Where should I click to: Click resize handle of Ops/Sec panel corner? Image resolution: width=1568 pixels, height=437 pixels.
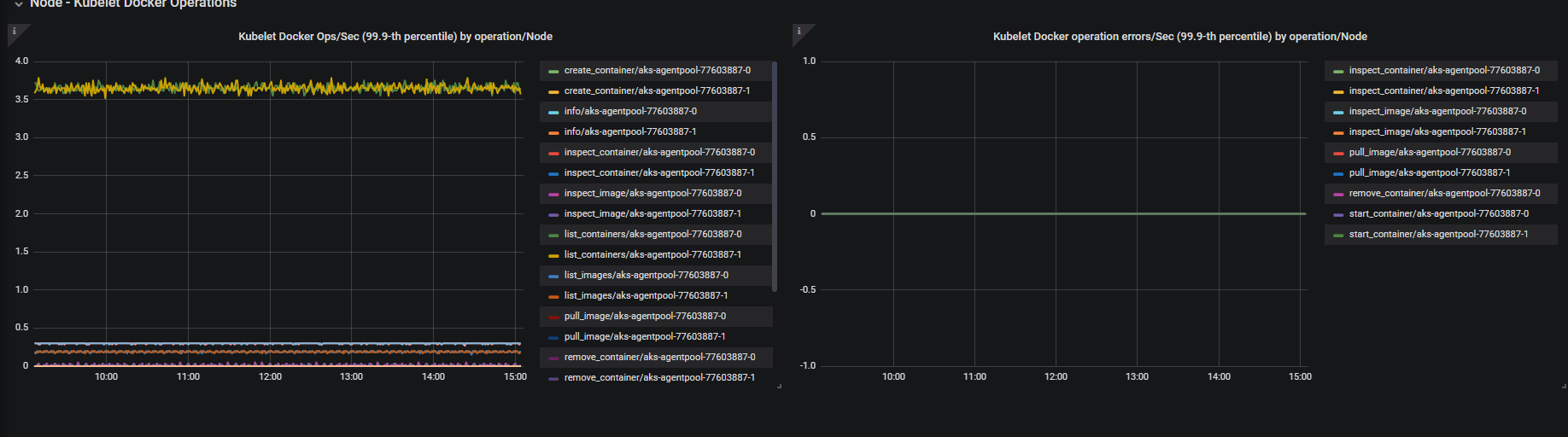click(x=779, y=387)
